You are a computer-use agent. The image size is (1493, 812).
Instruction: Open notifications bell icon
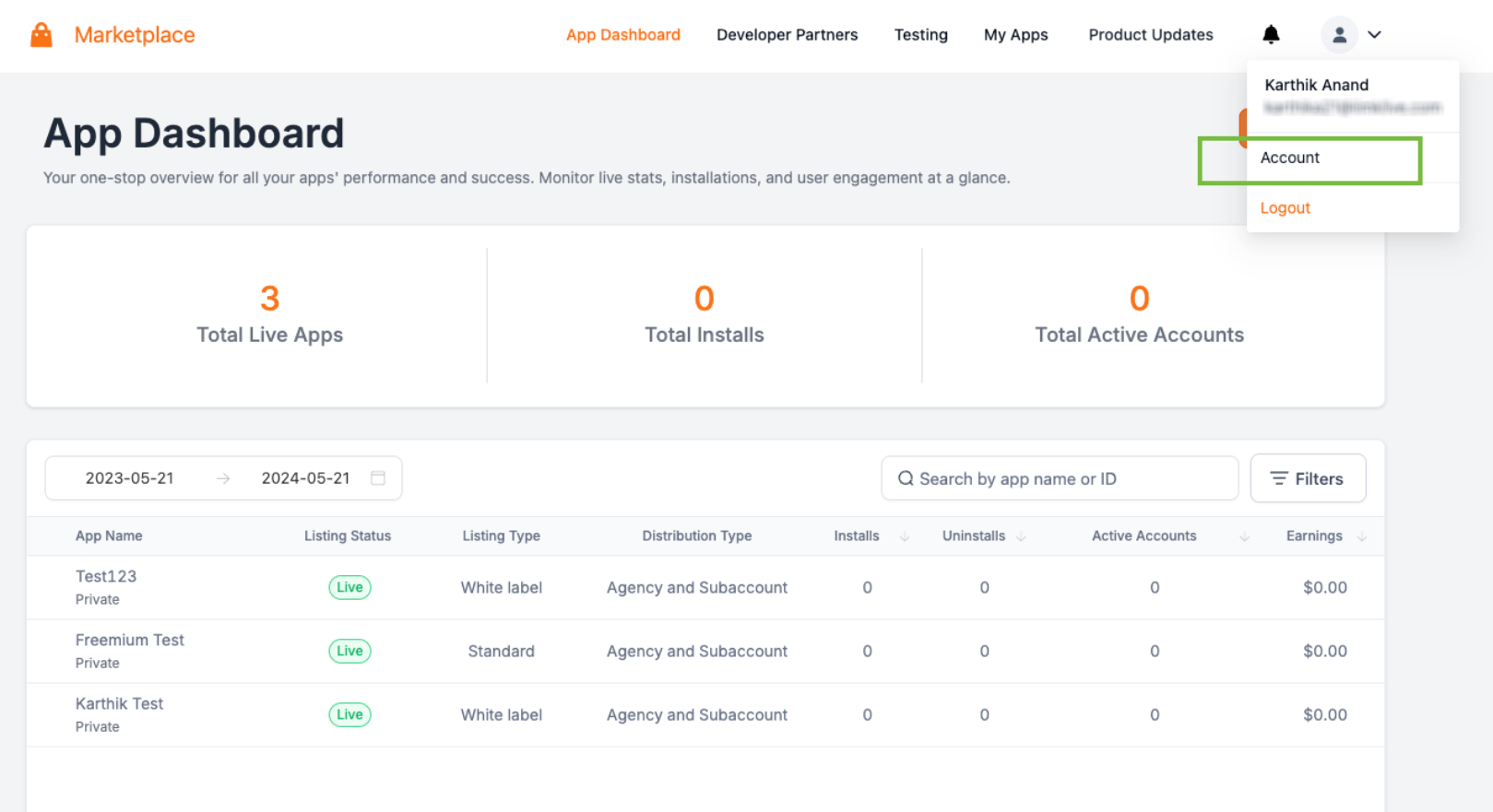[1271, 34]
